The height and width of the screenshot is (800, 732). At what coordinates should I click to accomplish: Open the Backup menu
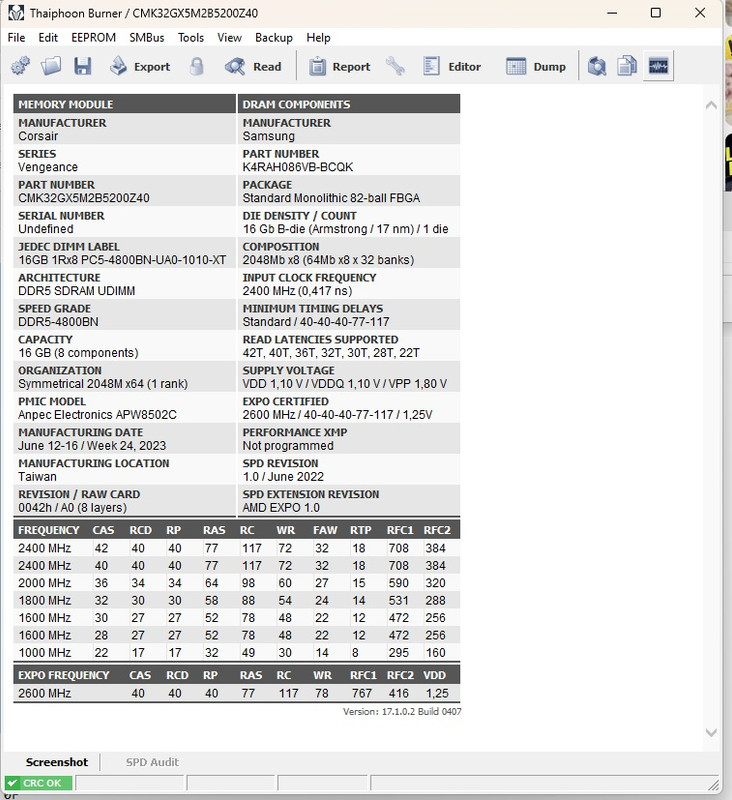[274, 38]
